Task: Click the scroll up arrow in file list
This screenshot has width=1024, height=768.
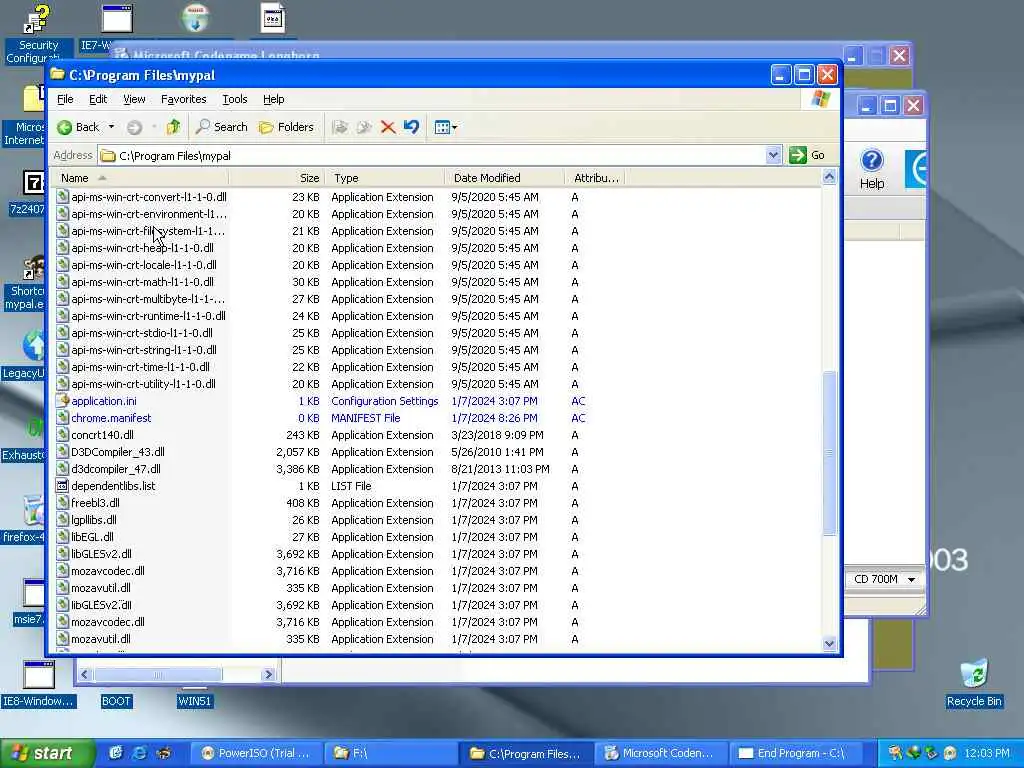Action: 829,177
